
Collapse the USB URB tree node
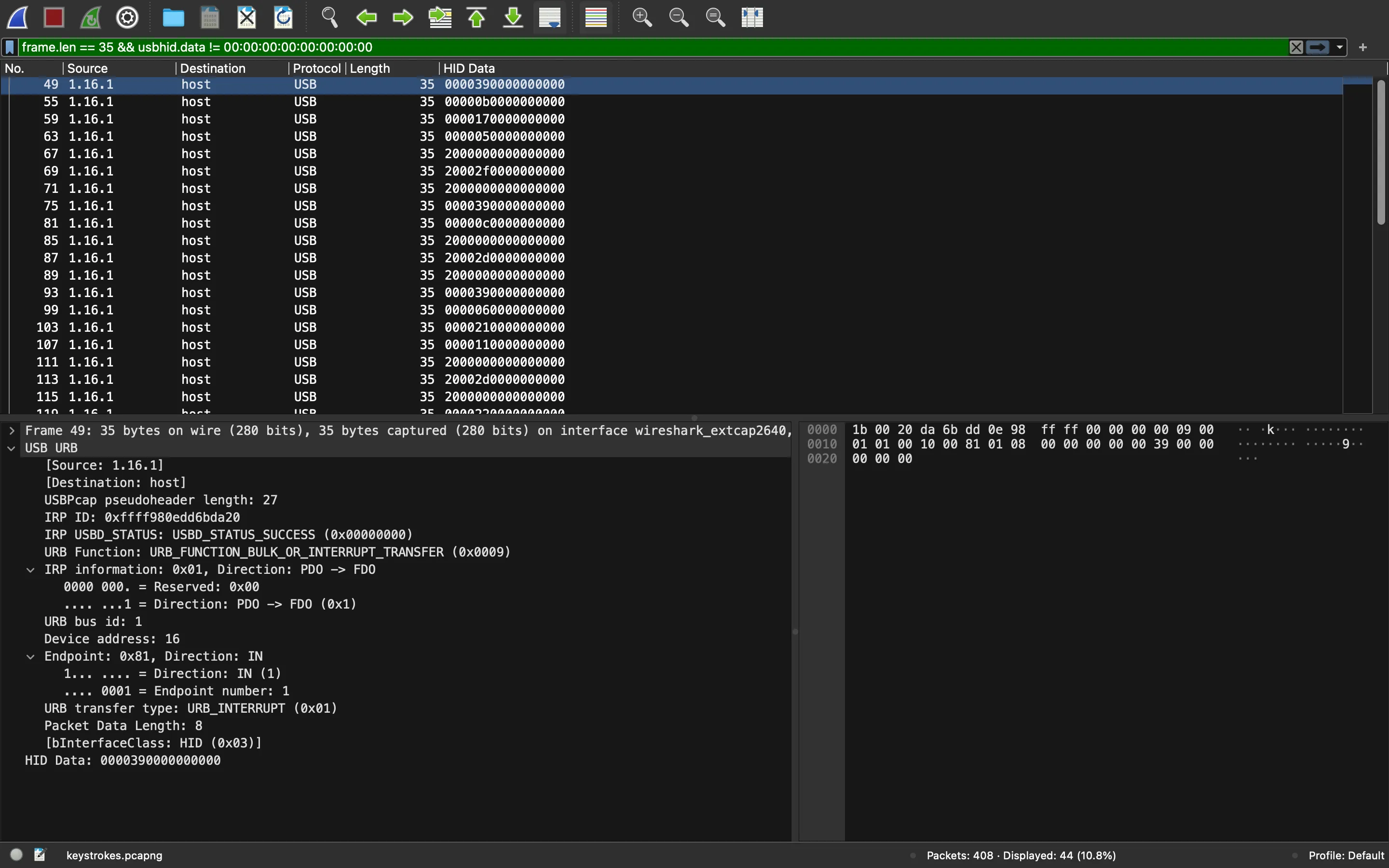pos(12,448)
